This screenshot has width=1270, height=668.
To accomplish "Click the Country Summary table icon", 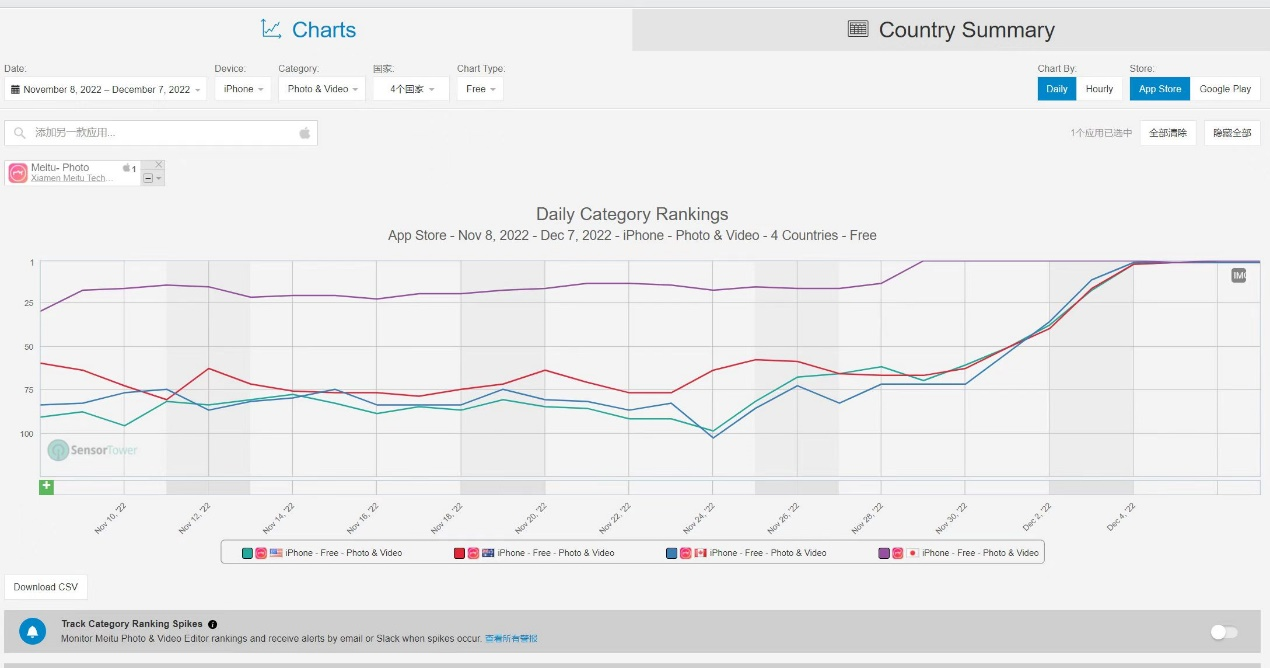I will (858, 29).
